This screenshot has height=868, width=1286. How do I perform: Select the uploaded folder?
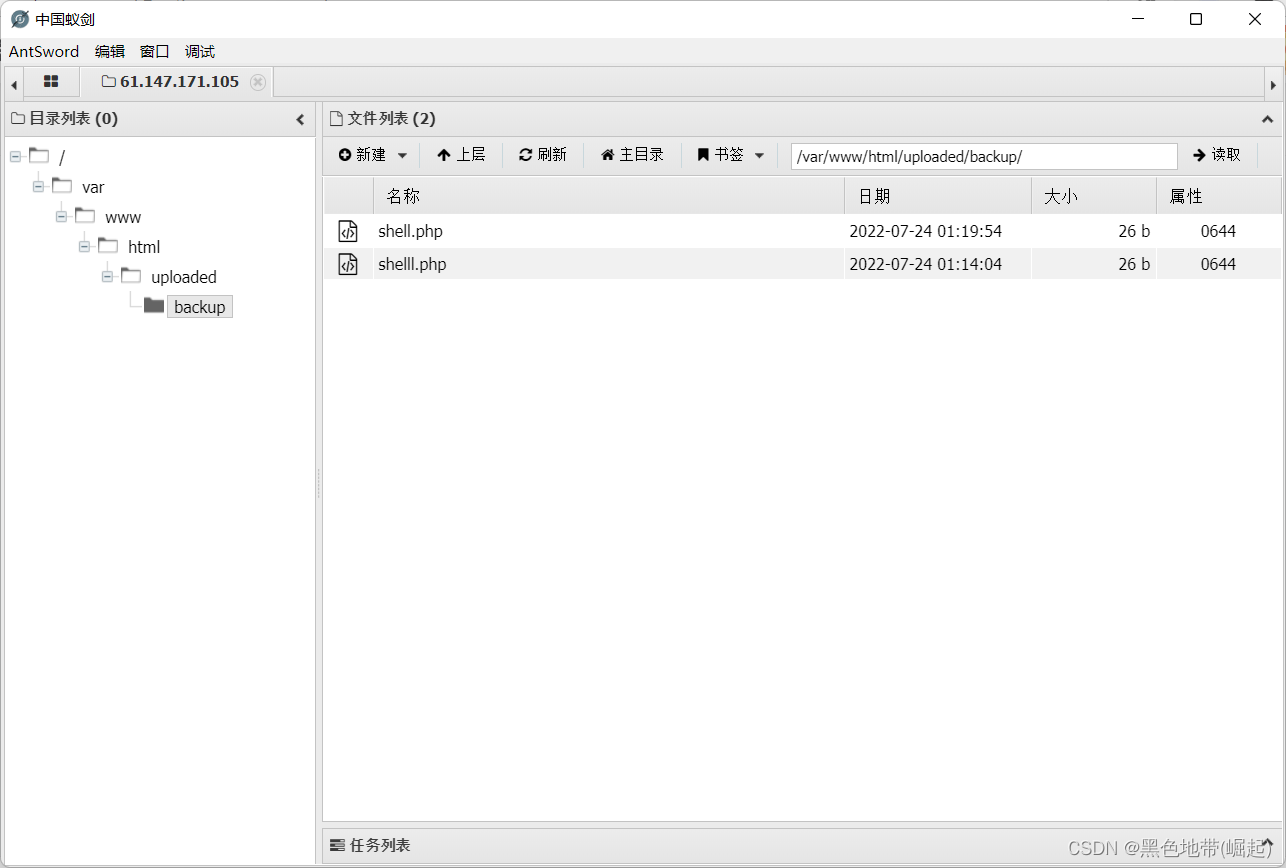pos(184,277)
